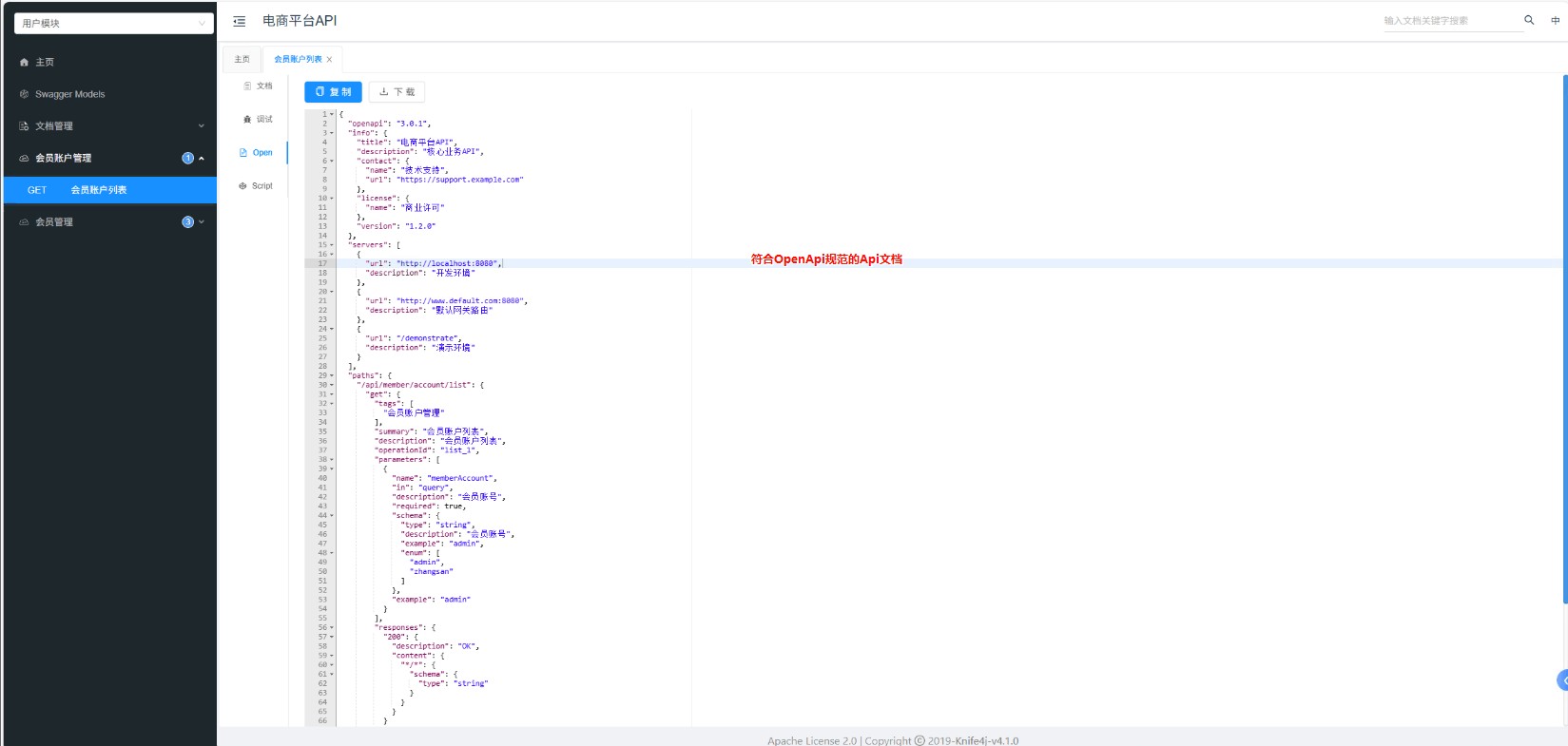Click the Apache License 2.0 footer text
Viewport: 1568px width, 746px height.
(x=812, y=740)
